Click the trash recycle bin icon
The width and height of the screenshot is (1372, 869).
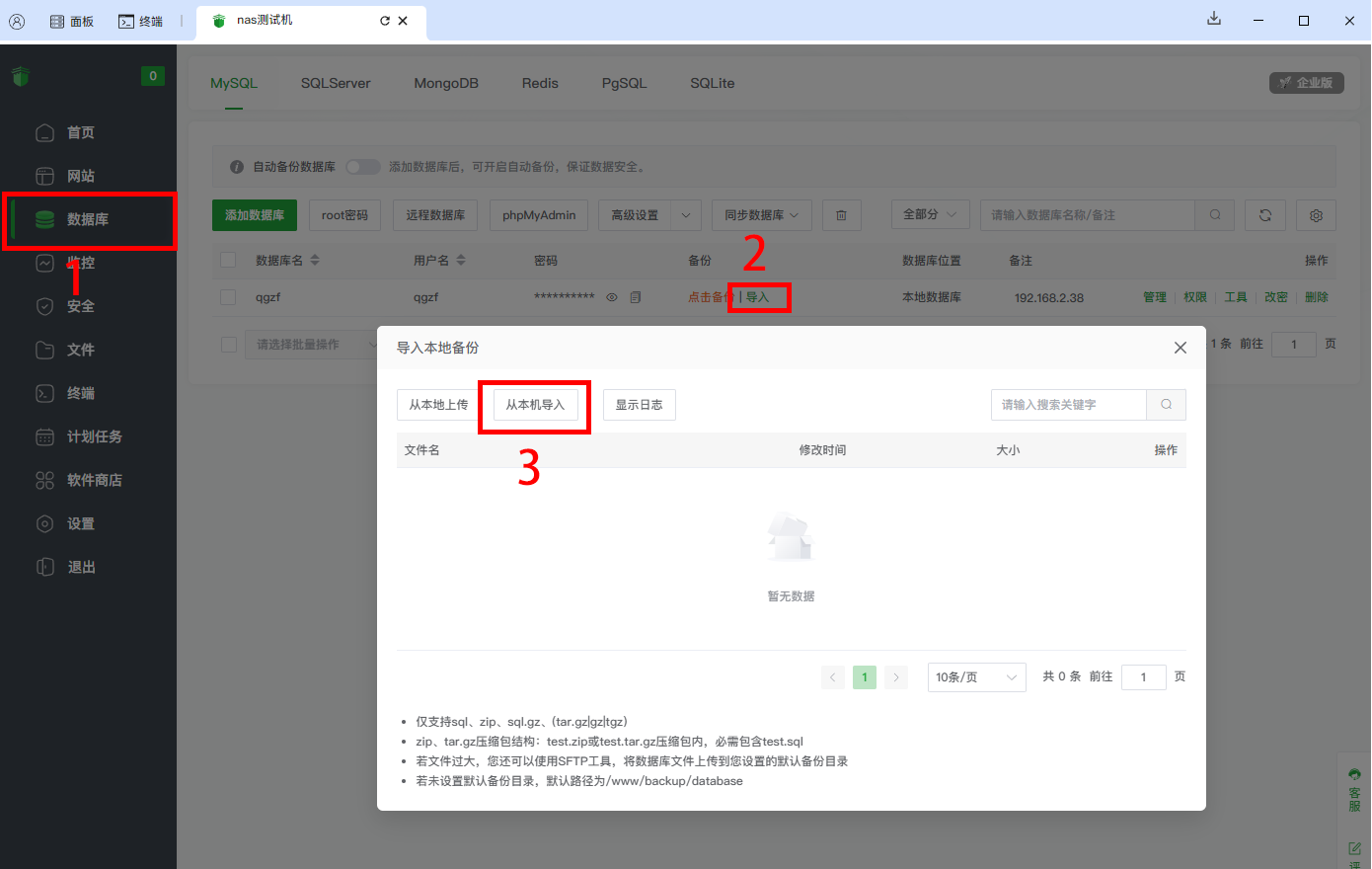coord(841,215)
